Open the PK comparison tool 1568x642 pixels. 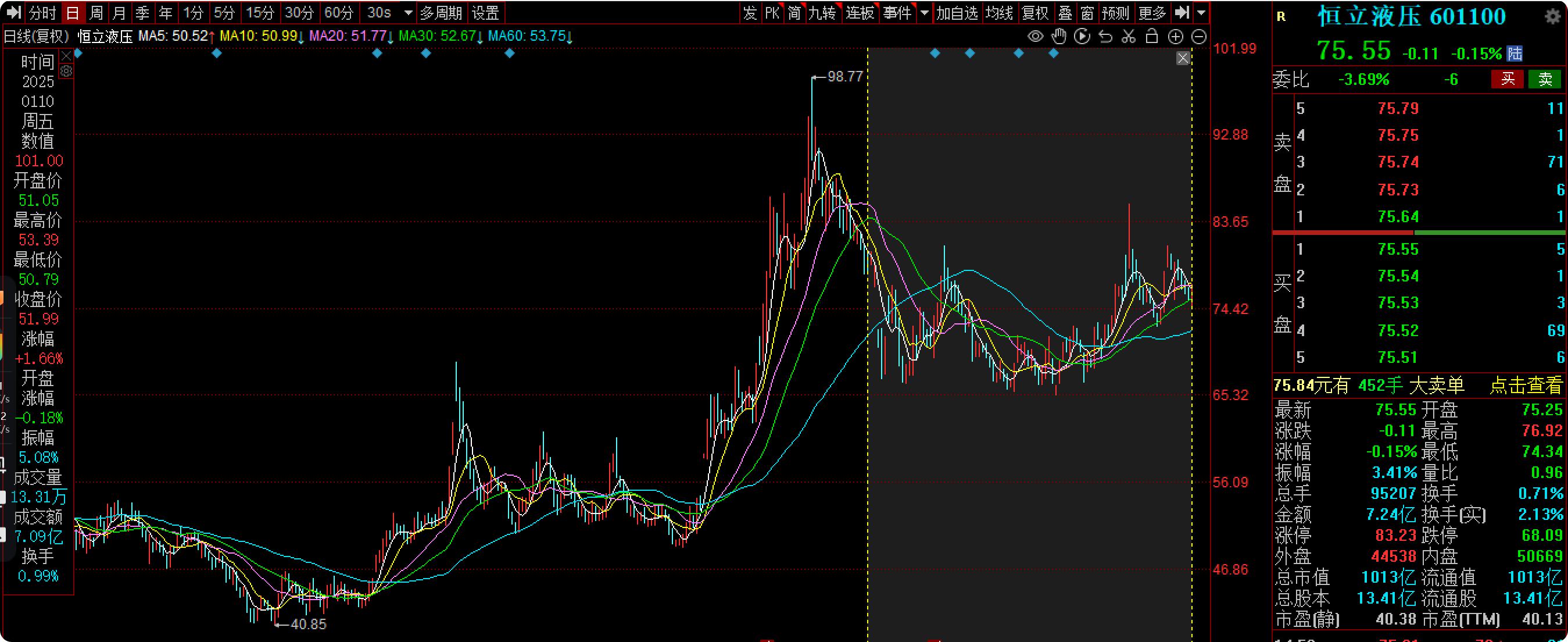coord(772,13)
